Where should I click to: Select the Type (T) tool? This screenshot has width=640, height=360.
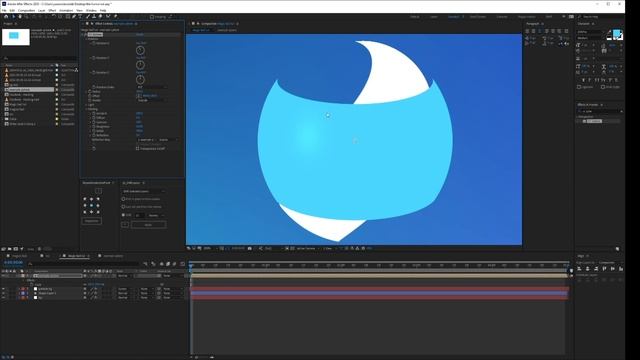pos(80,17)
